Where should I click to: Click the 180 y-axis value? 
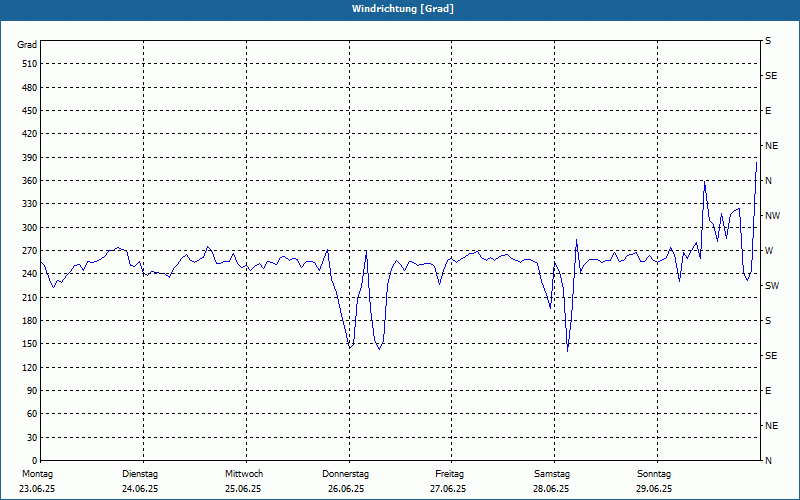(x=30, y=321)
